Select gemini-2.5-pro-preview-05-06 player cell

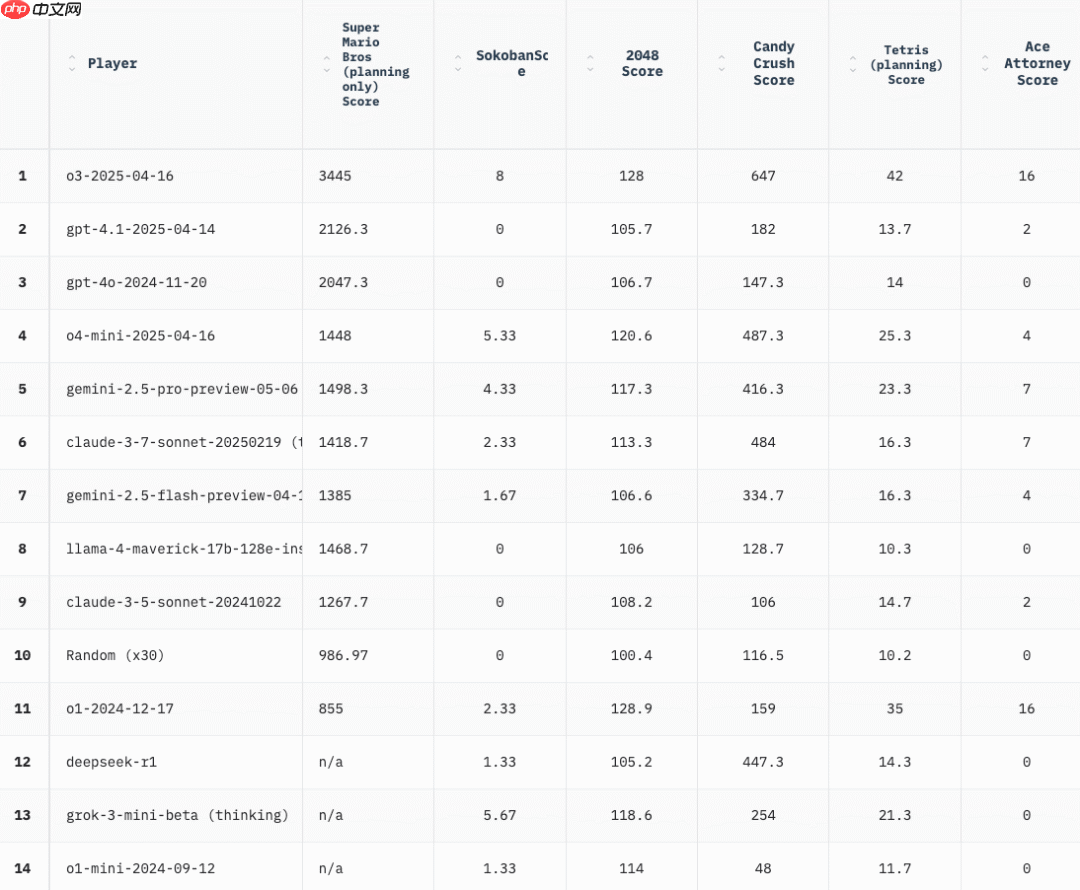[x=182, y=389]
